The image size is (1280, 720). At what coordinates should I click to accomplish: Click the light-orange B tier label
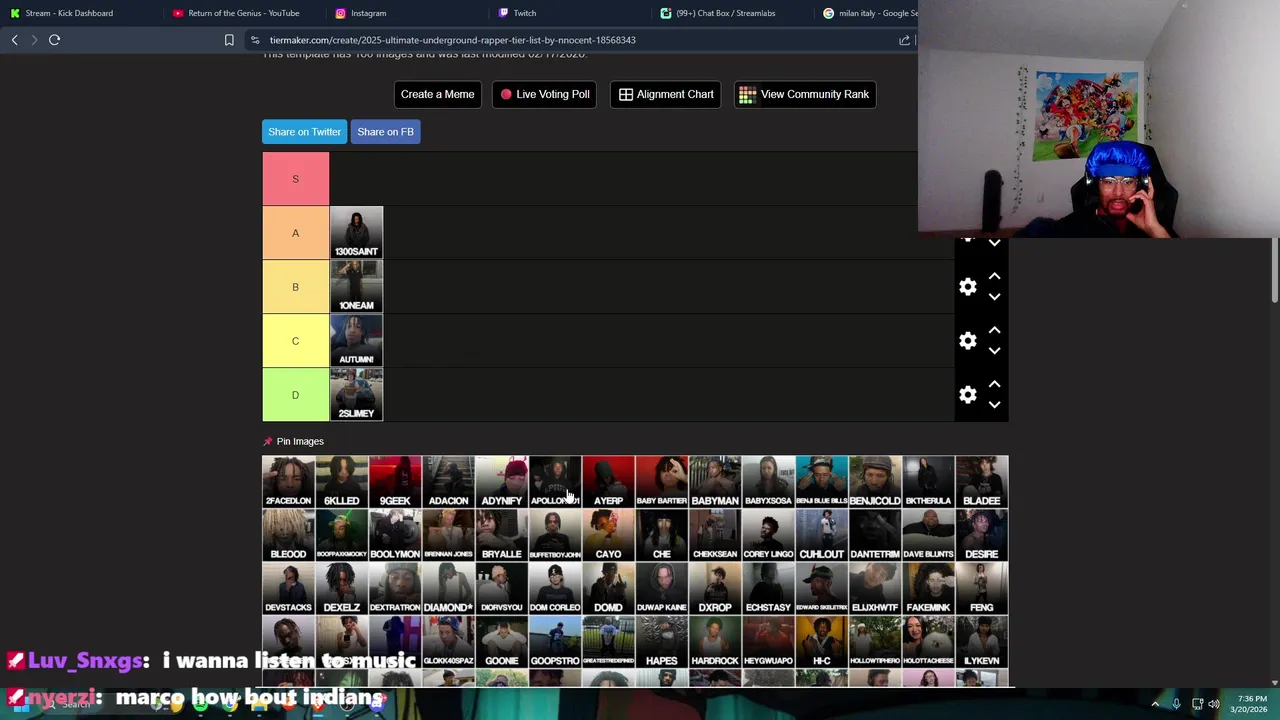tap(295, 287)
